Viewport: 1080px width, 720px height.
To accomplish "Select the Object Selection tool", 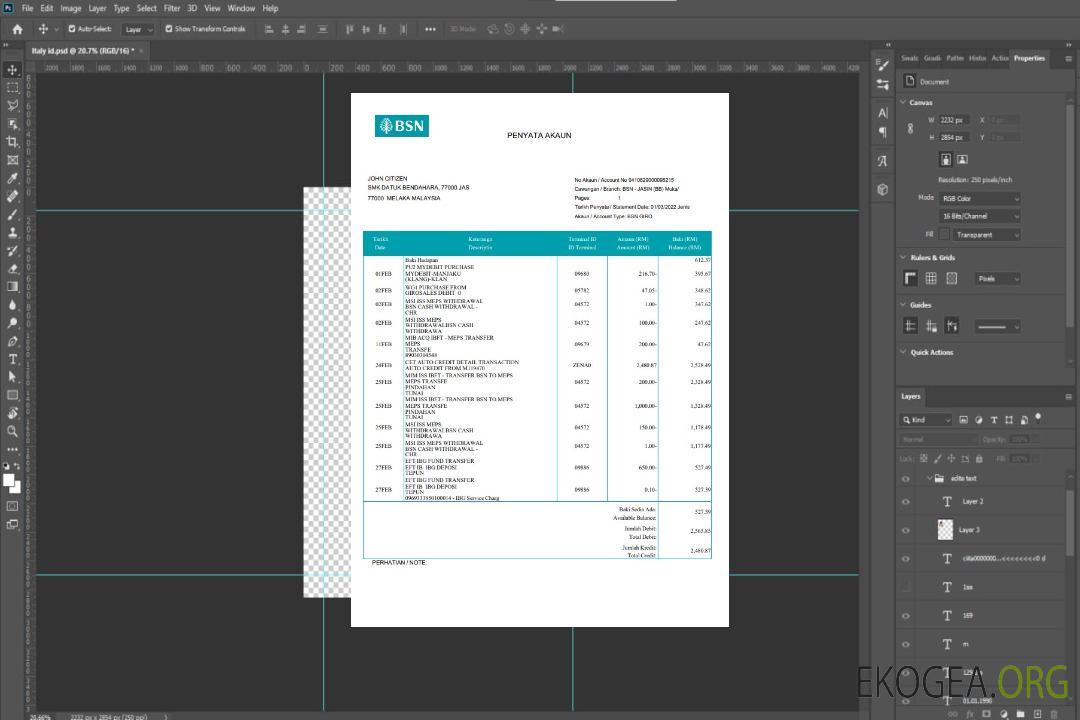I will click(x=12, y=124).
